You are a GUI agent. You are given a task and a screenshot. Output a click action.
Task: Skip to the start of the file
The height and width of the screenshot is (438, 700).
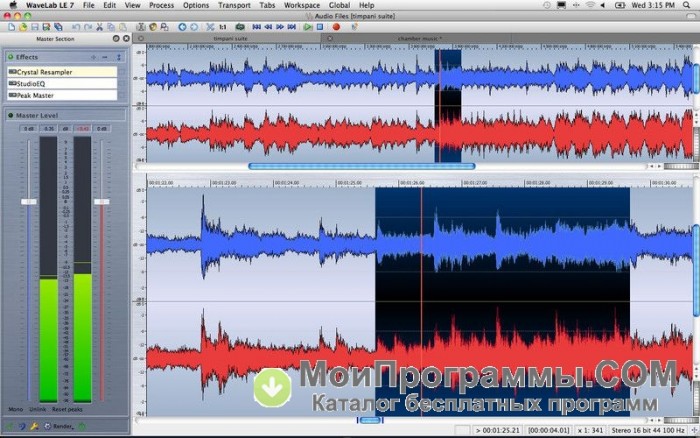tap(257, 27)
